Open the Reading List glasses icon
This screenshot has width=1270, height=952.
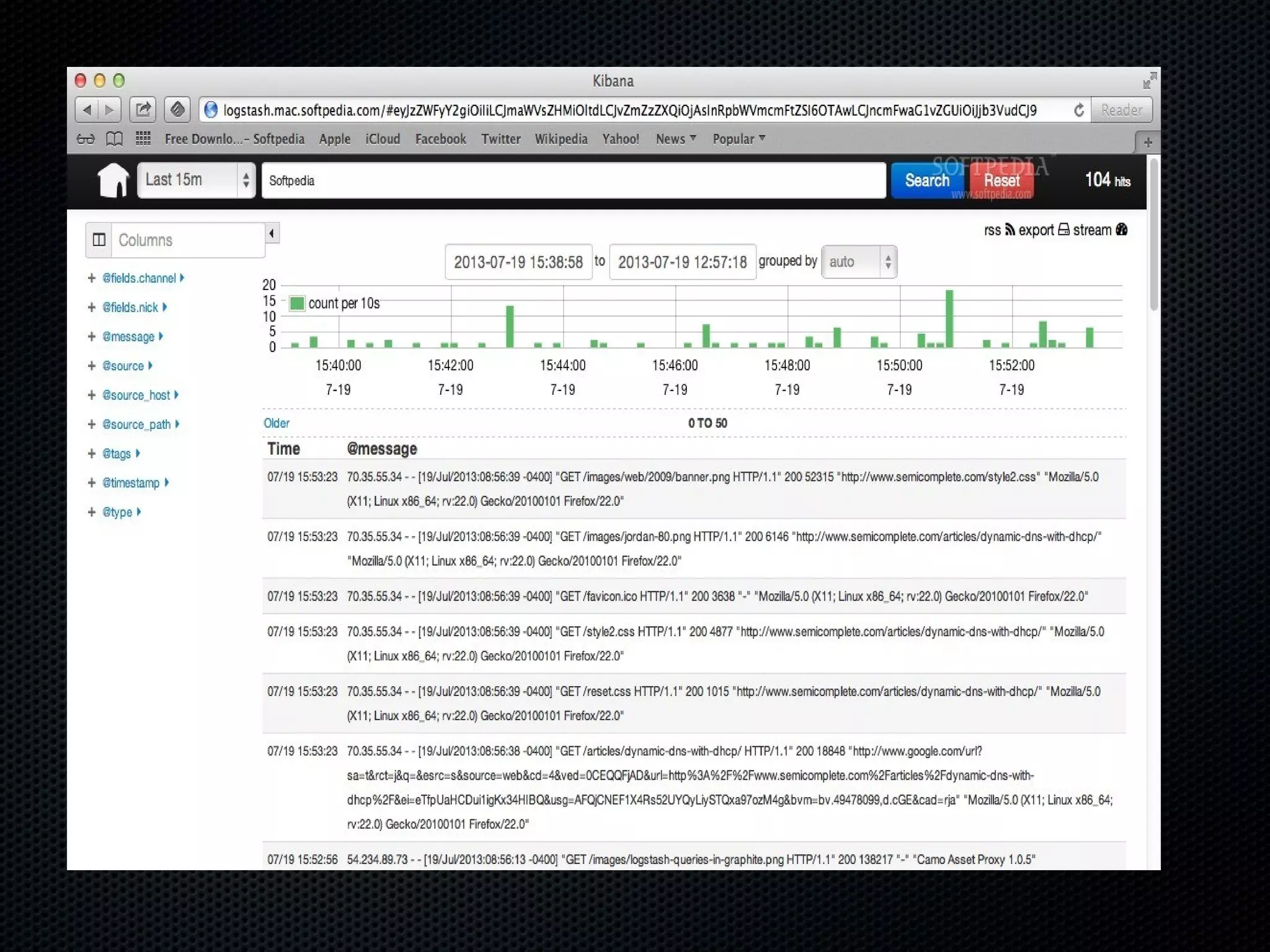pyautogui.click(x=86, y=139)
